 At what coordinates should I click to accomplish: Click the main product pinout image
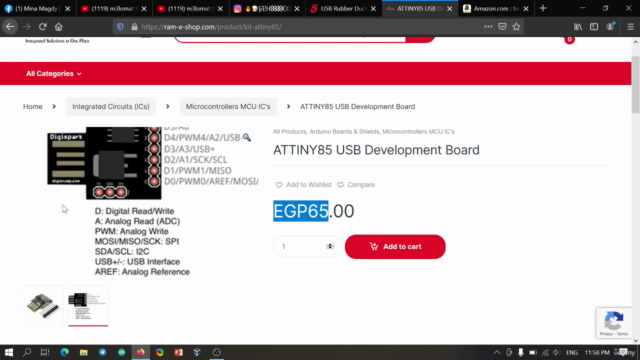(152, 202)
